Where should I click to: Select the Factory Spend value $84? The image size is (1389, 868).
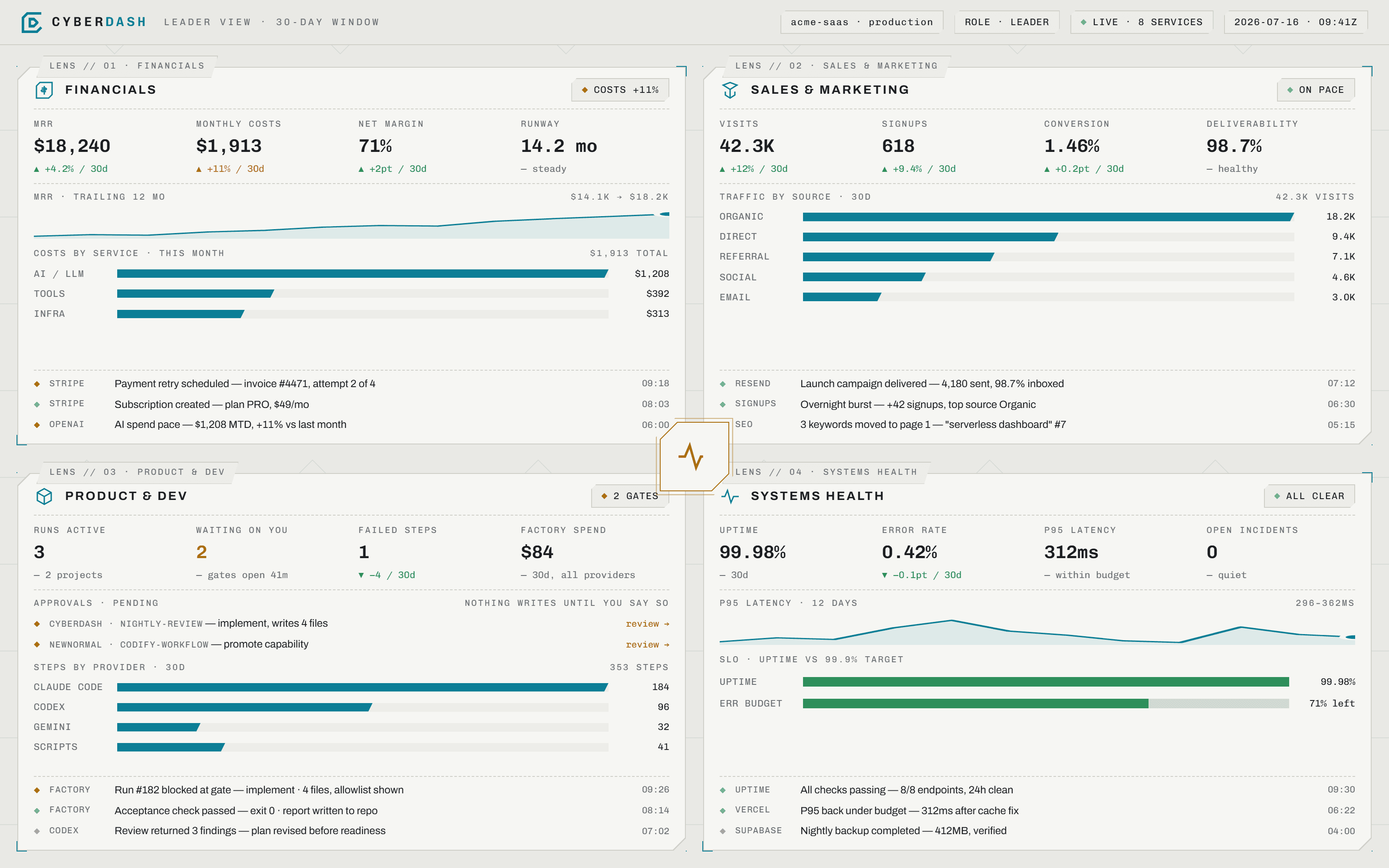537,552
